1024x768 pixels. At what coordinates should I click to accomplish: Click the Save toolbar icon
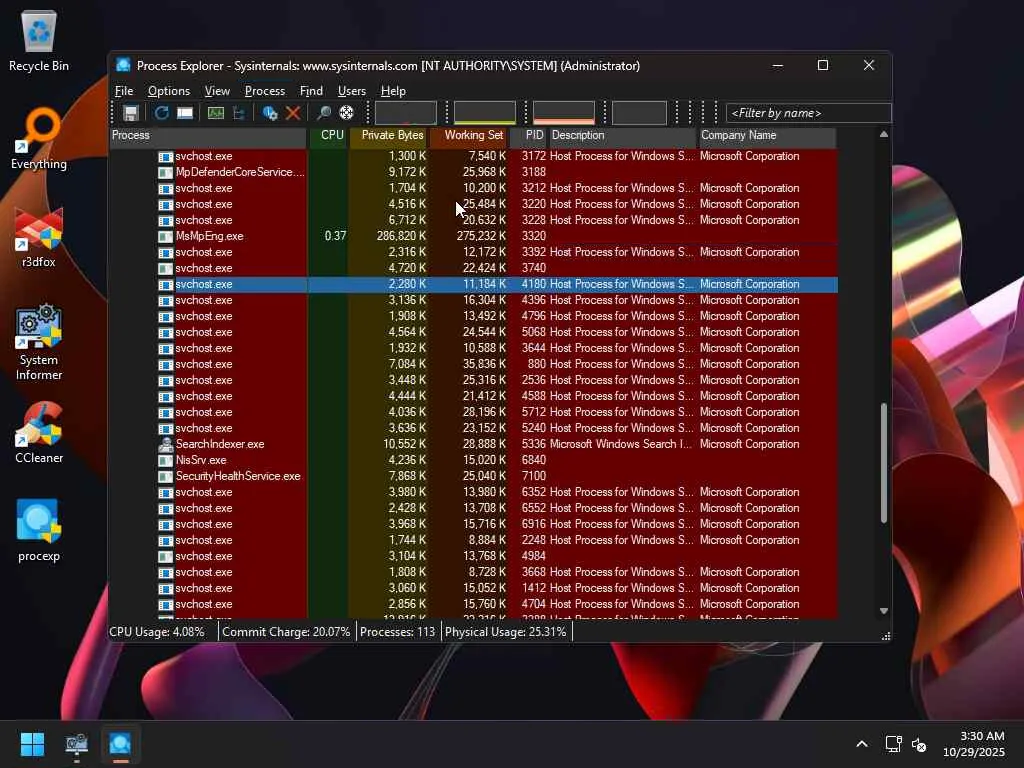(x=131, y=113)
